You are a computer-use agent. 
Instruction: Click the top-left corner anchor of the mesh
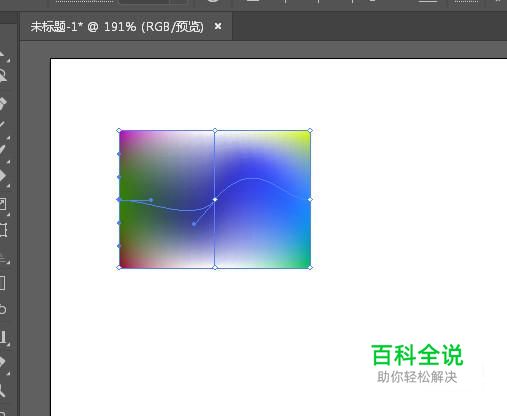[119, 130]
